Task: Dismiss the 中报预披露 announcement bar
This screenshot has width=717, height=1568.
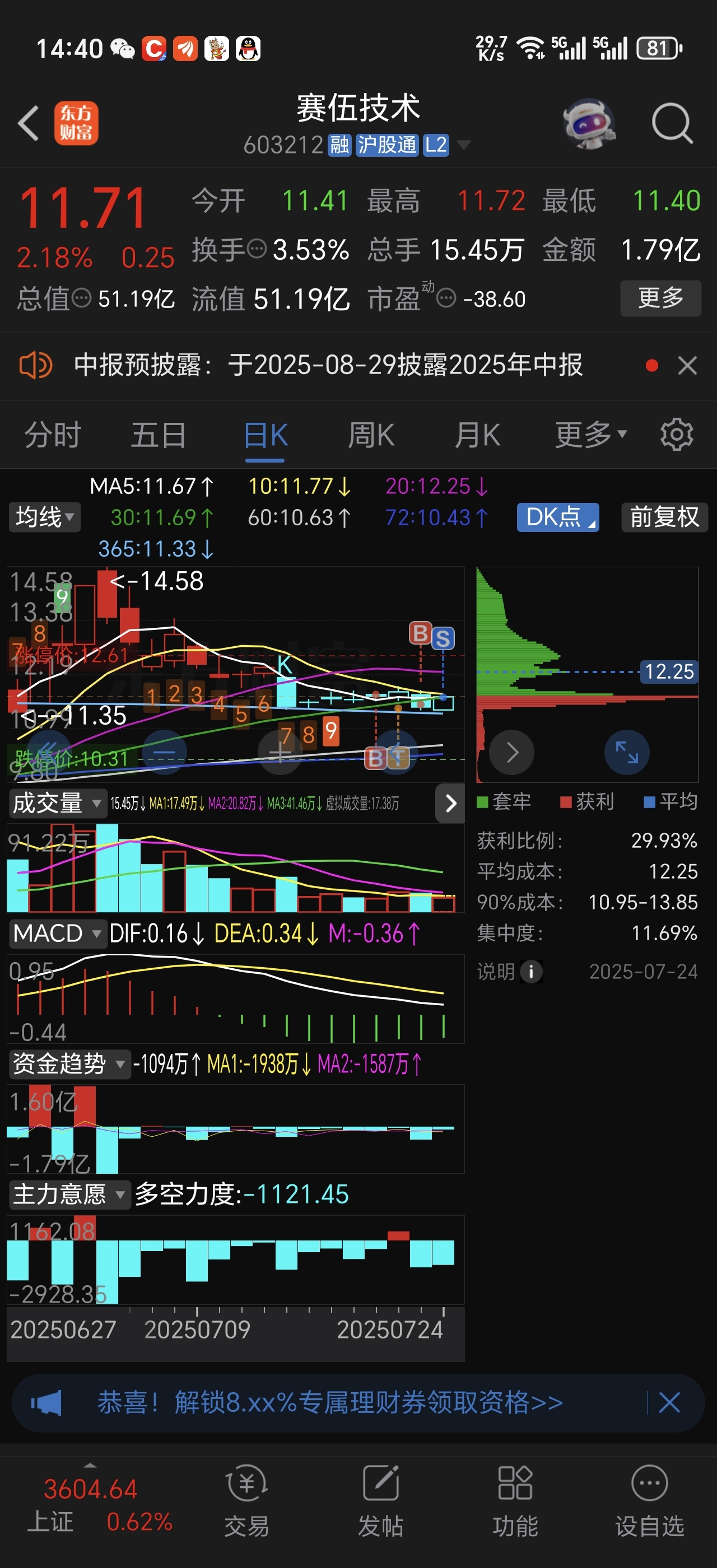Action: (x=687, y=365)
